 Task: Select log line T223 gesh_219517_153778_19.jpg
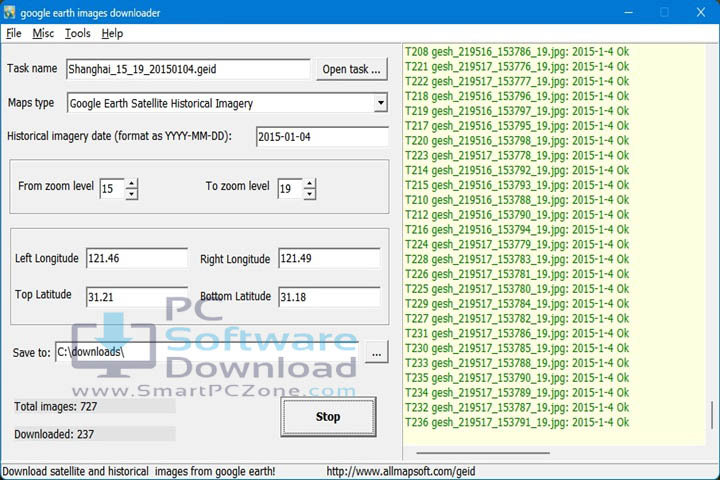coord(517,155)
